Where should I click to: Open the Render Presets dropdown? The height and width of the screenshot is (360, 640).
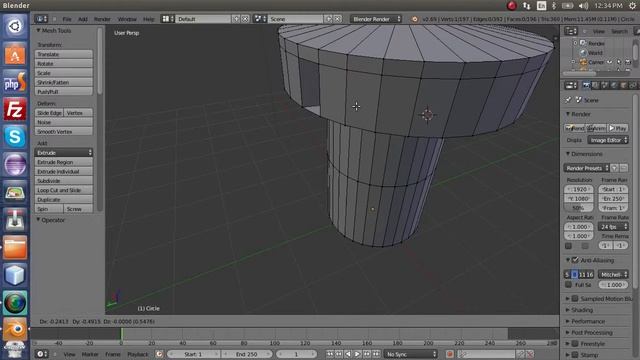587,168
